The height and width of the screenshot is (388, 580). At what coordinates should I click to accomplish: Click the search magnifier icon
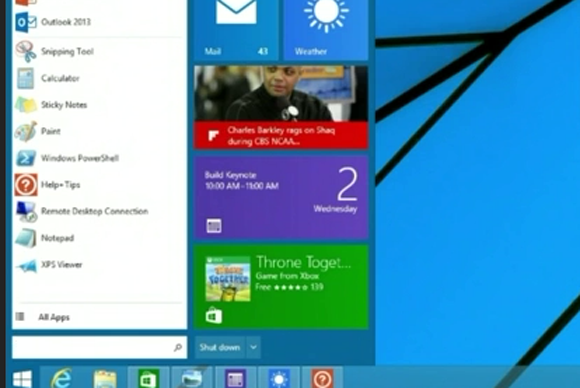(x=178, y=347)
